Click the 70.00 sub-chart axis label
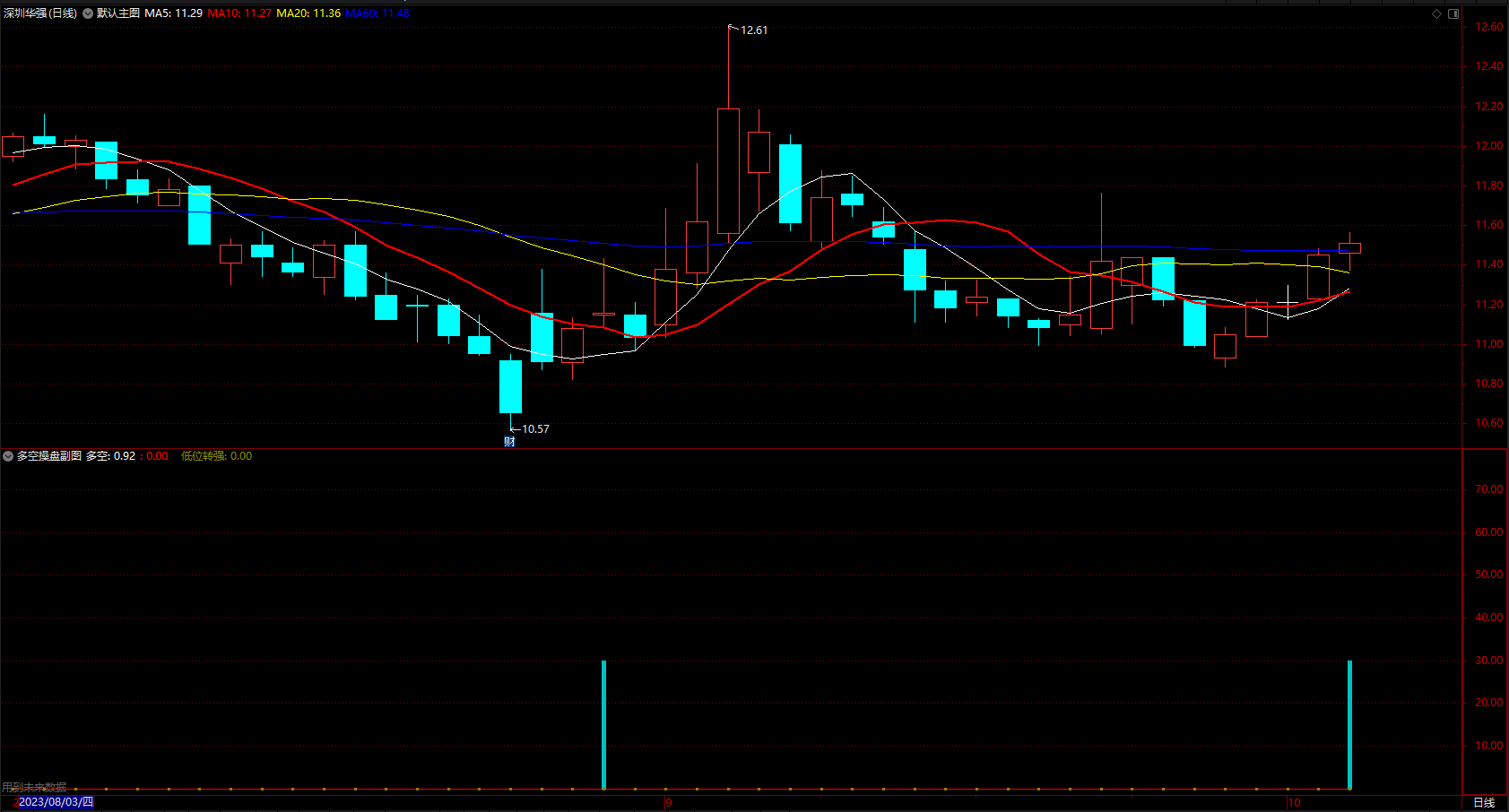Image resolution: width=1509 pixels, height=812 pixels. [1489, 489]
